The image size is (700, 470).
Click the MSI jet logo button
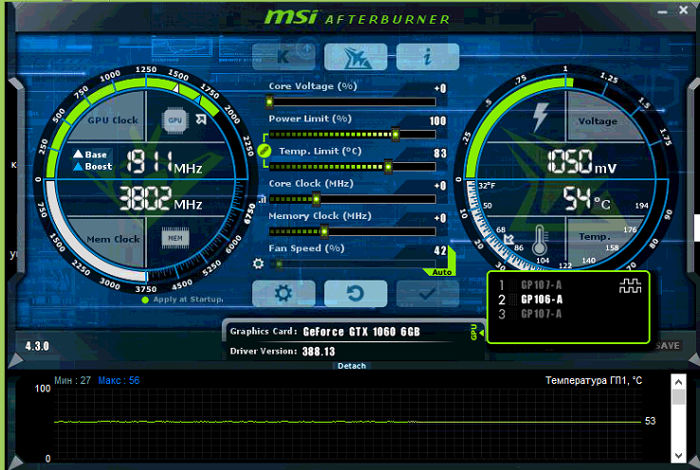coord(356,57)
